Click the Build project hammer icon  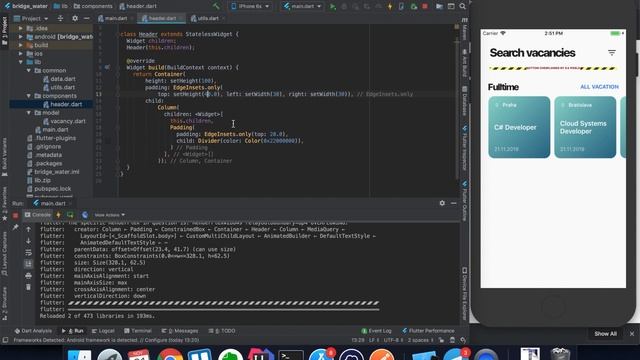click(216, 6)
